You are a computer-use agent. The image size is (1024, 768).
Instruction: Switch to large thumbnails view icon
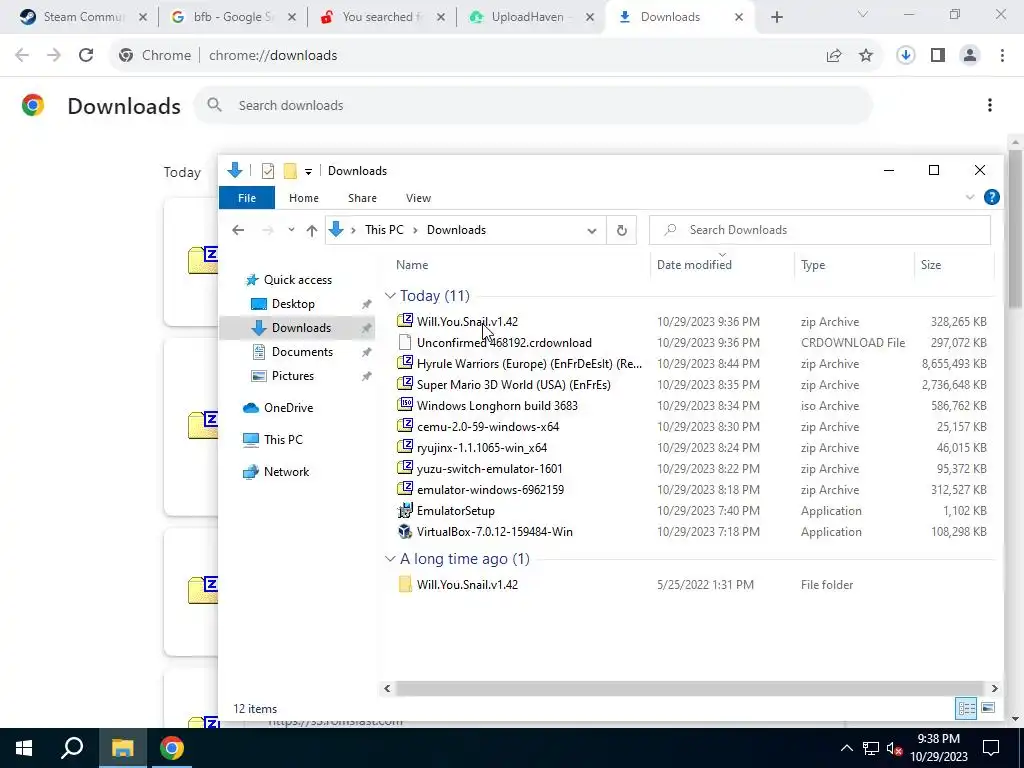click(988, 708)
